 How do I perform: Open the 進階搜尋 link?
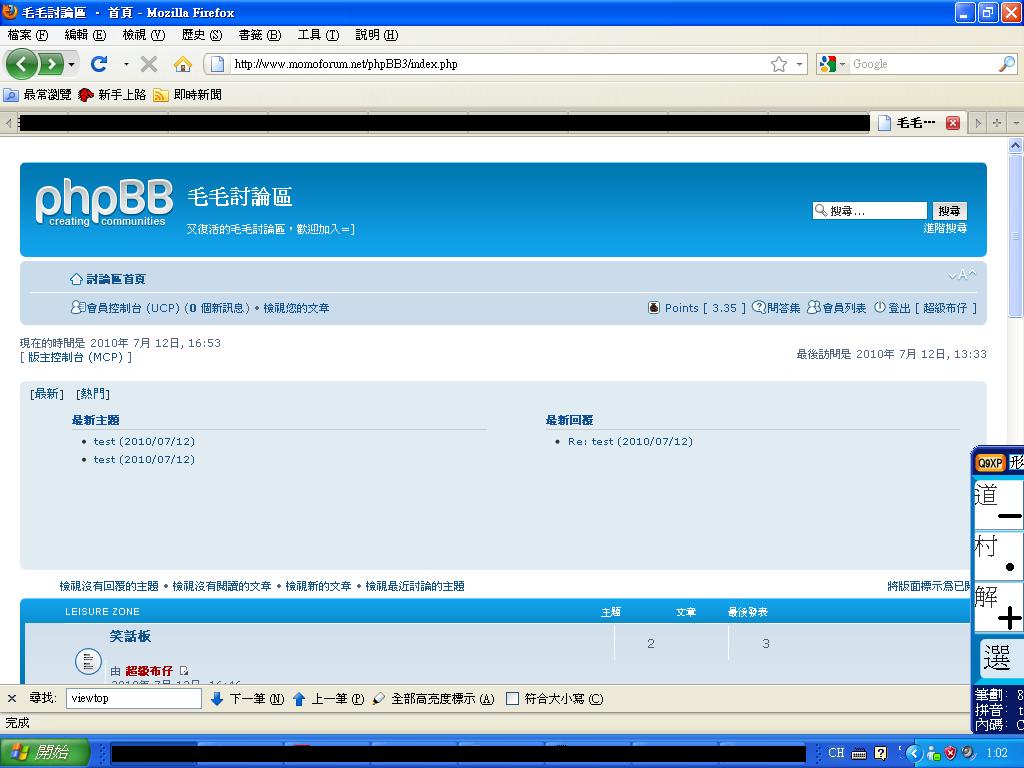pyautogui.click(x=945, y=228)
